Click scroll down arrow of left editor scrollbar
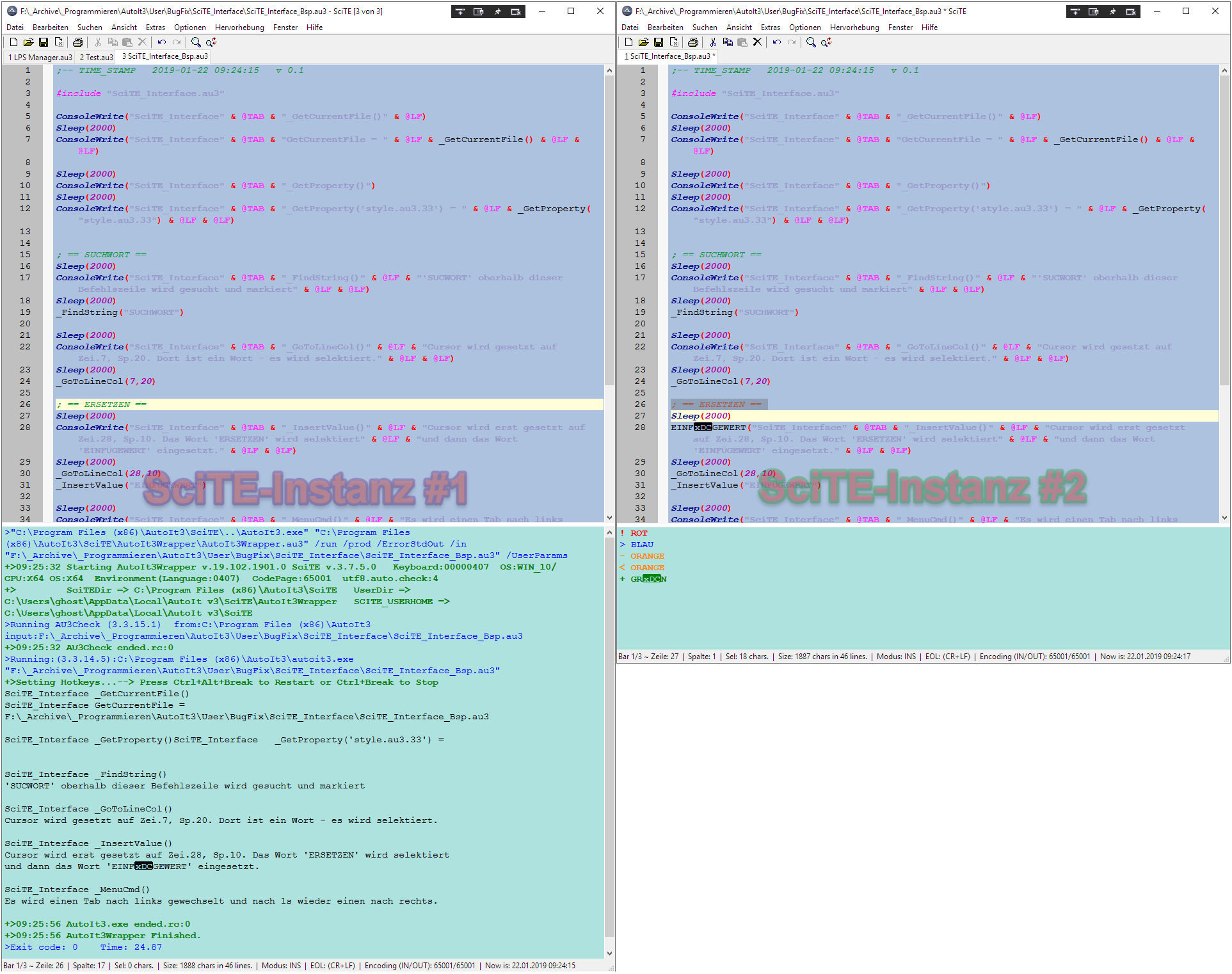The width and height of the screenshot is (1232, 974). point(609,517)
